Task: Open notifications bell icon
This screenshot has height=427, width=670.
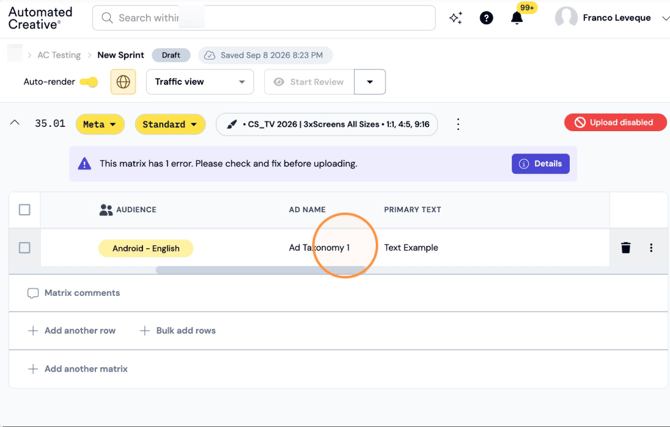Action: (517, 18)
